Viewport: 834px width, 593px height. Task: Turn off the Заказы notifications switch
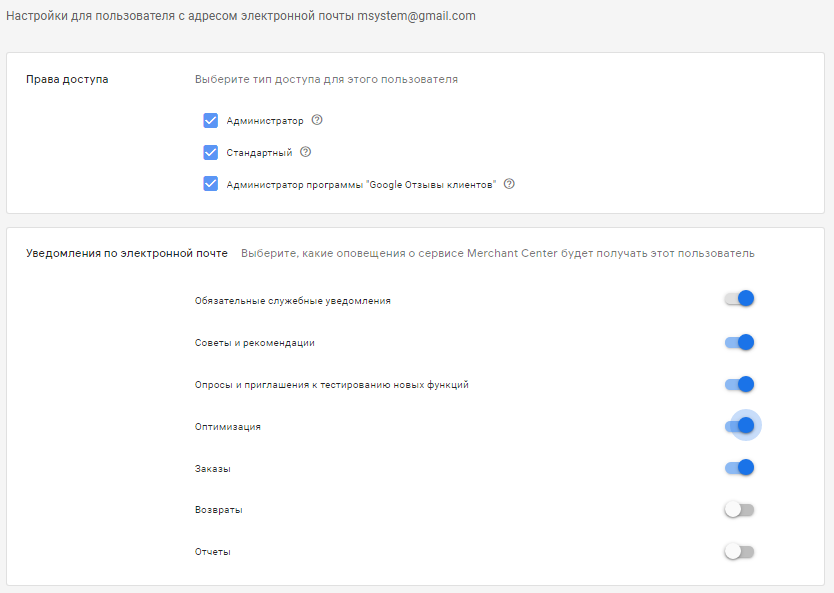(739, 467)
